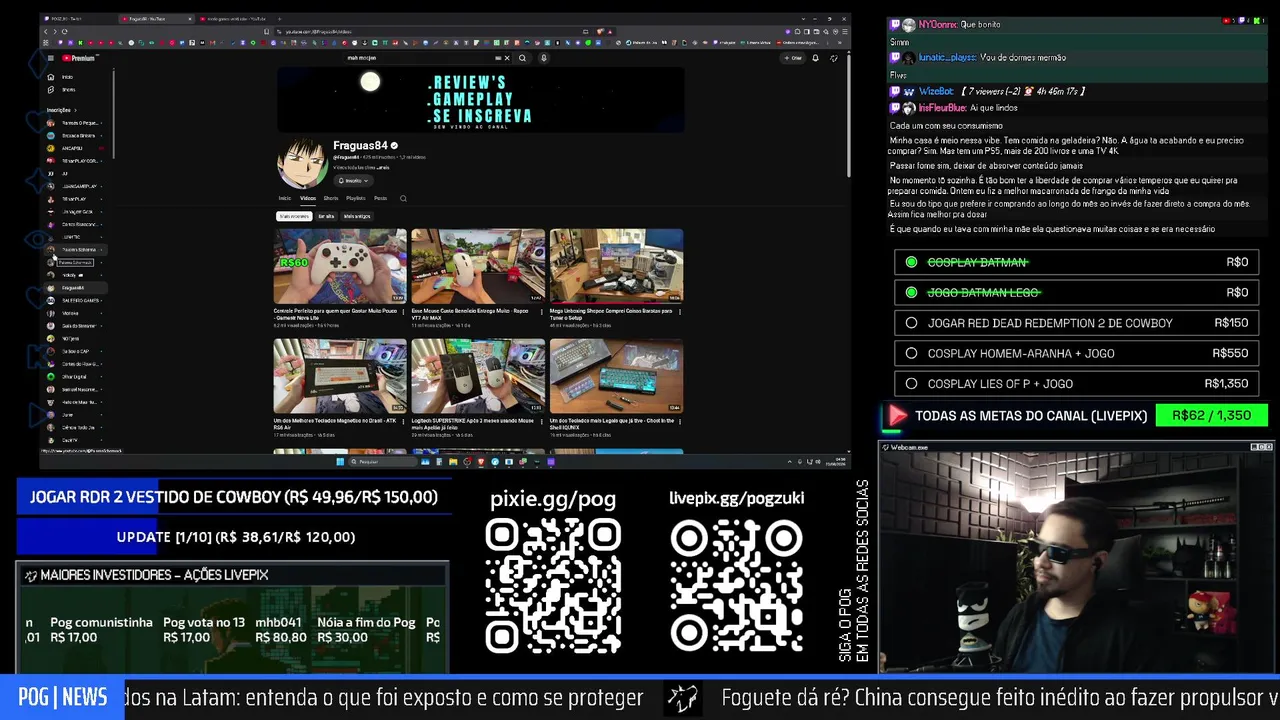Open Shorts from the YouTube sidebar
Image resolution: width=1280 pixels, height=720 pixels.
click(67, 90)
